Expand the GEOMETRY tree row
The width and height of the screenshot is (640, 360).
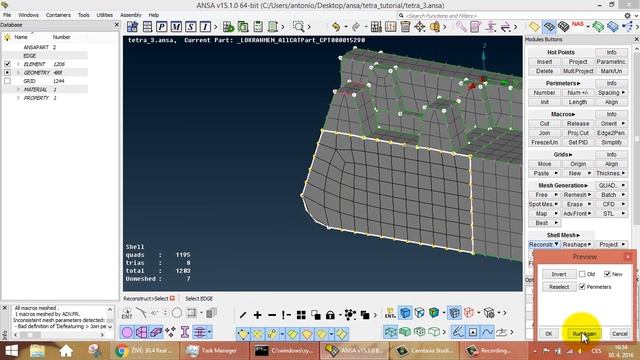(18, 73)
